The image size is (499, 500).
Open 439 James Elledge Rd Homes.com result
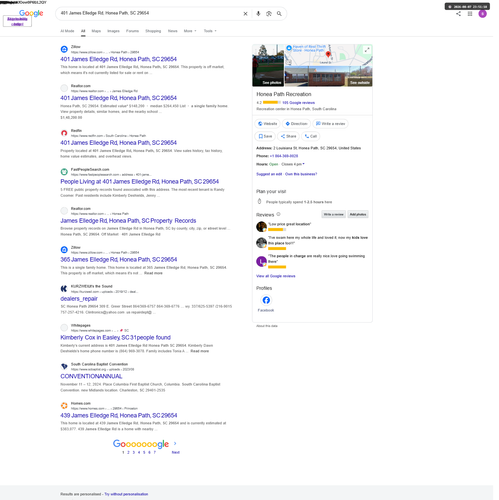point(119,416)
